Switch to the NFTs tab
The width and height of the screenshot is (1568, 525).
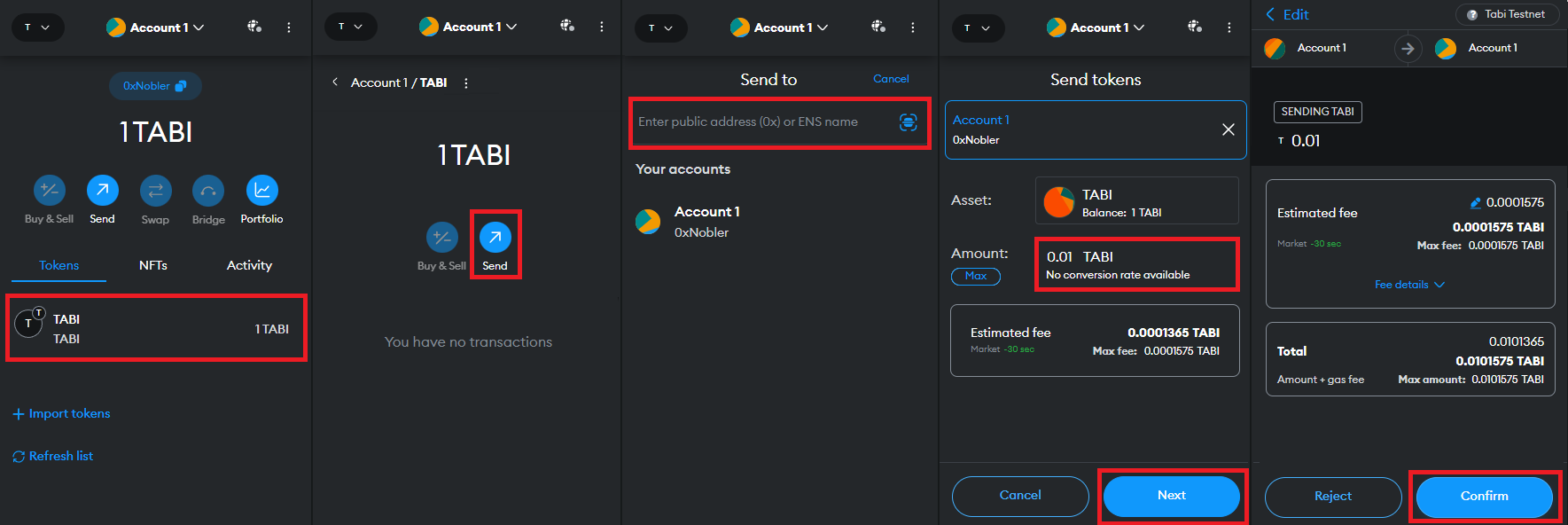[153, 265]
